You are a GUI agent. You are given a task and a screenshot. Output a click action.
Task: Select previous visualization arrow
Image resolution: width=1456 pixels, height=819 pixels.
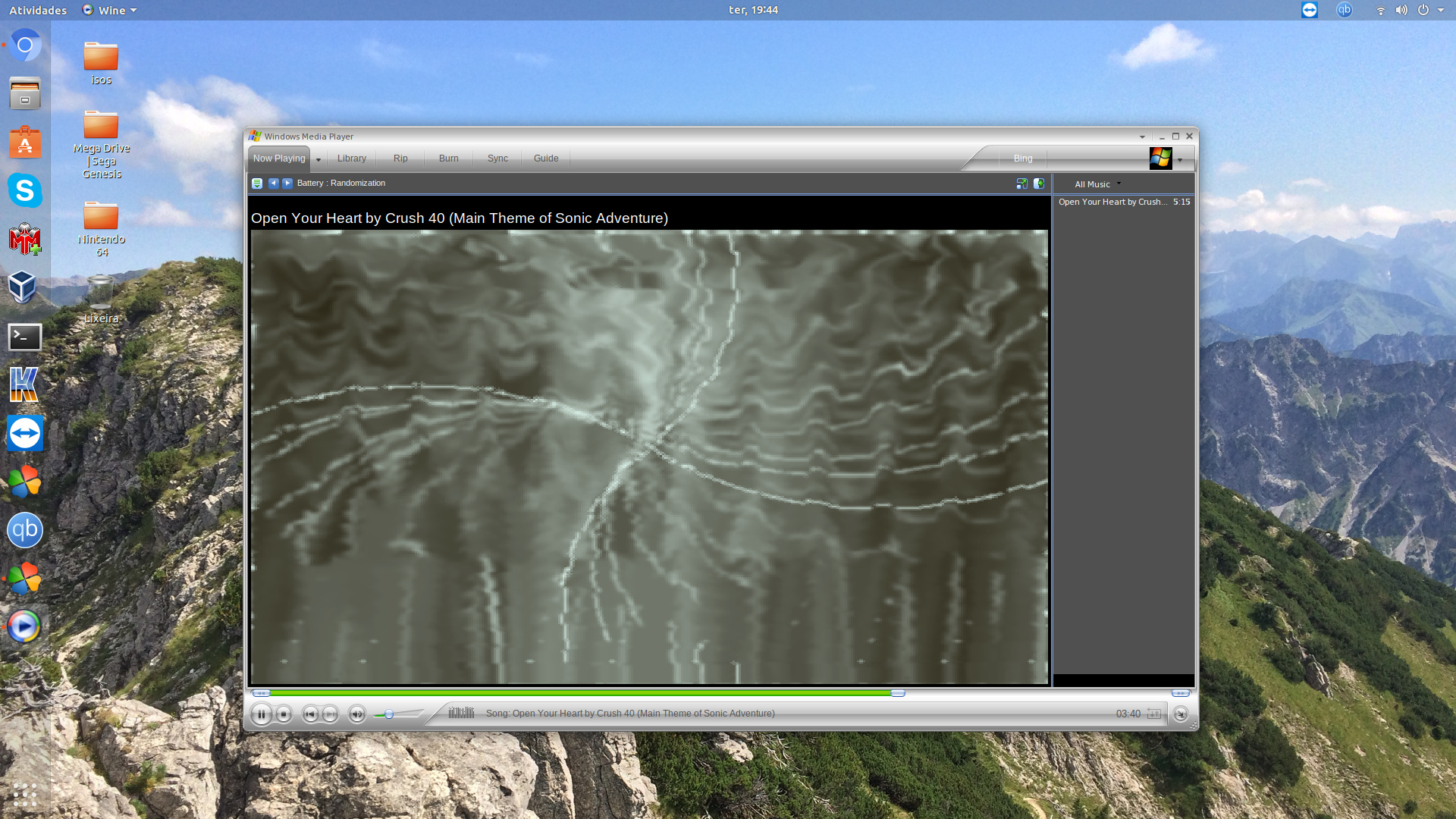coord(274,184)
